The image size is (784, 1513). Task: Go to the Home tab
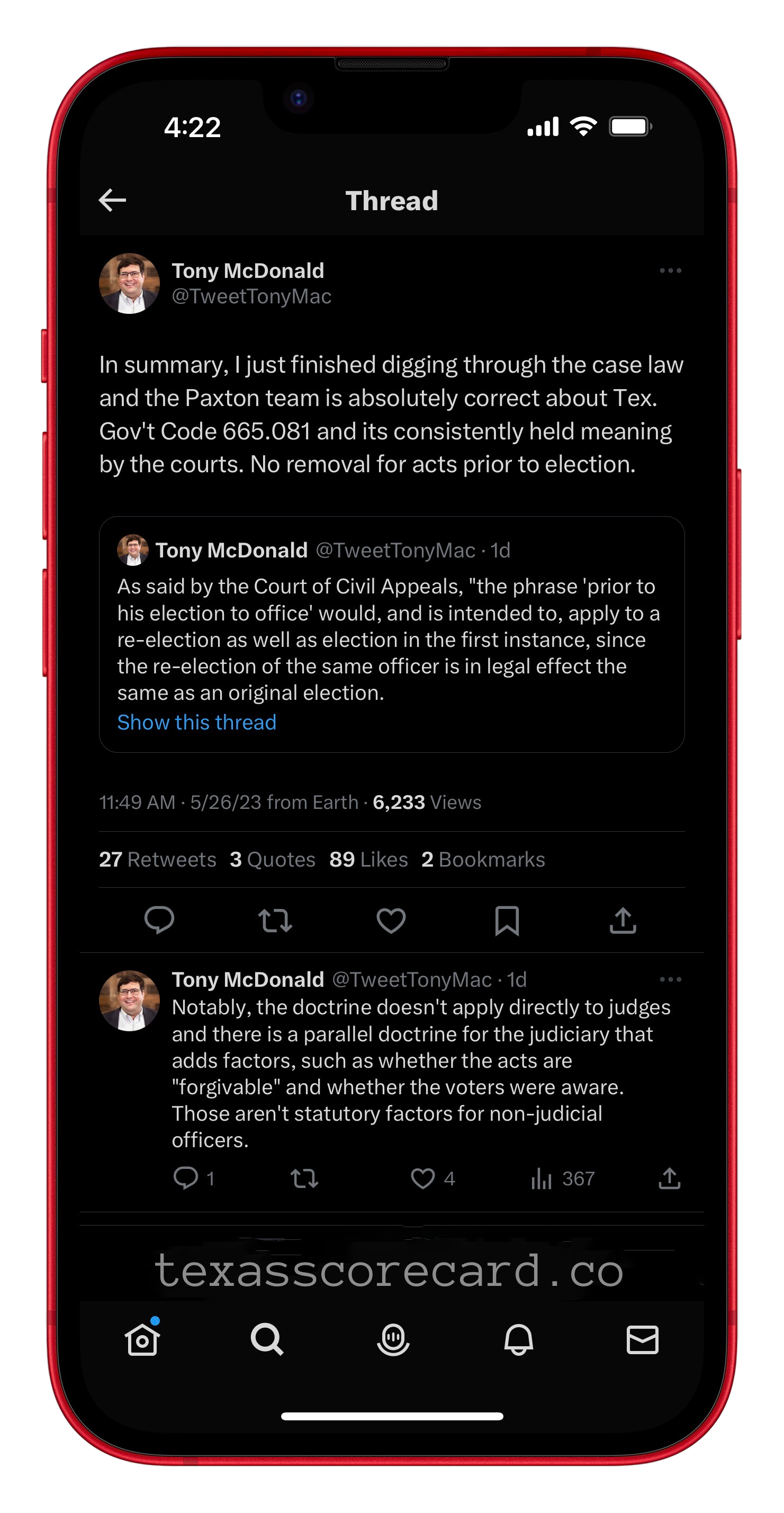pyautogui.click(x=142, y=1340)
